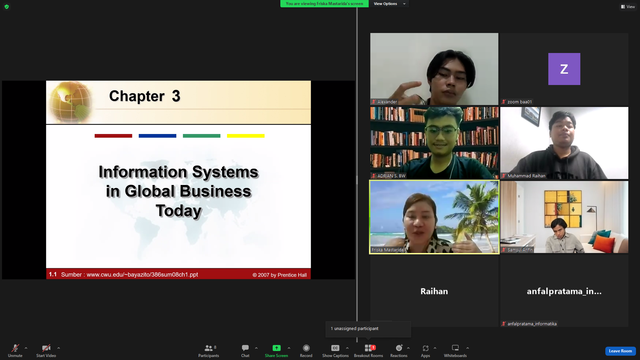640x360 pixels.
Task: Click the purple Z avatar
Action: point(564,69)
